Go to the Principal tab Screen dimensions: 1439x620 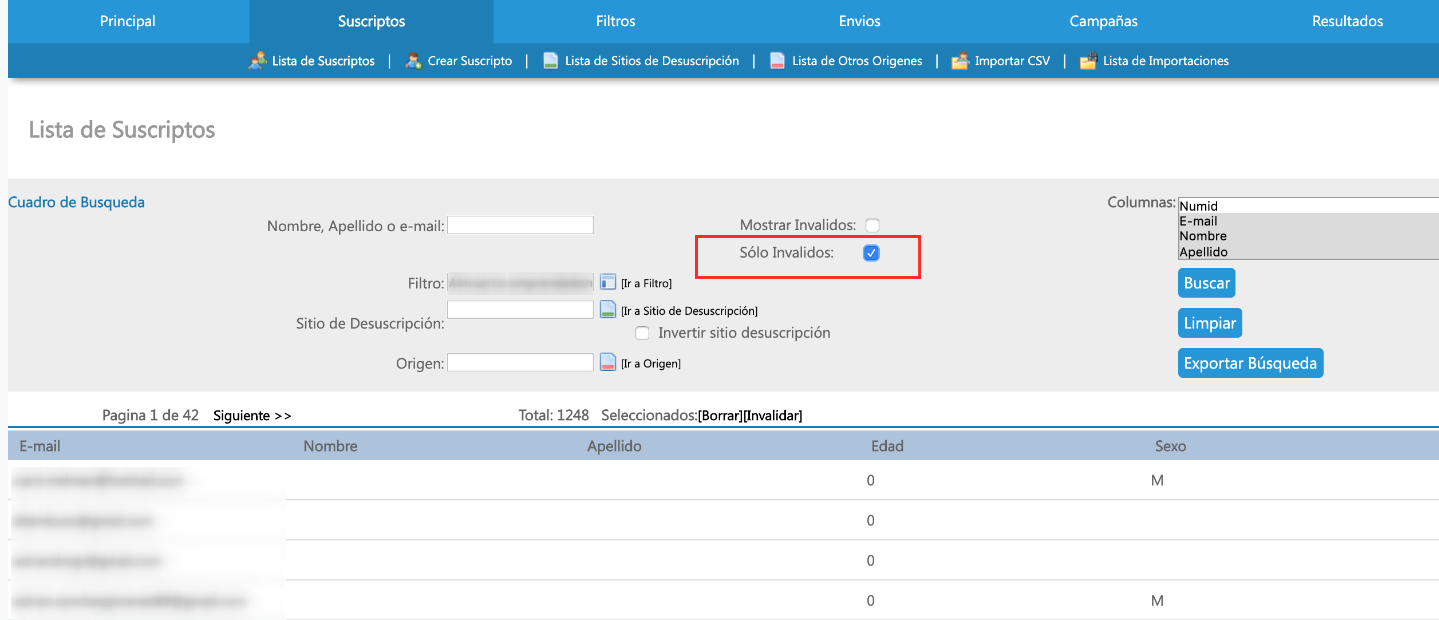[x=128, y=21]
